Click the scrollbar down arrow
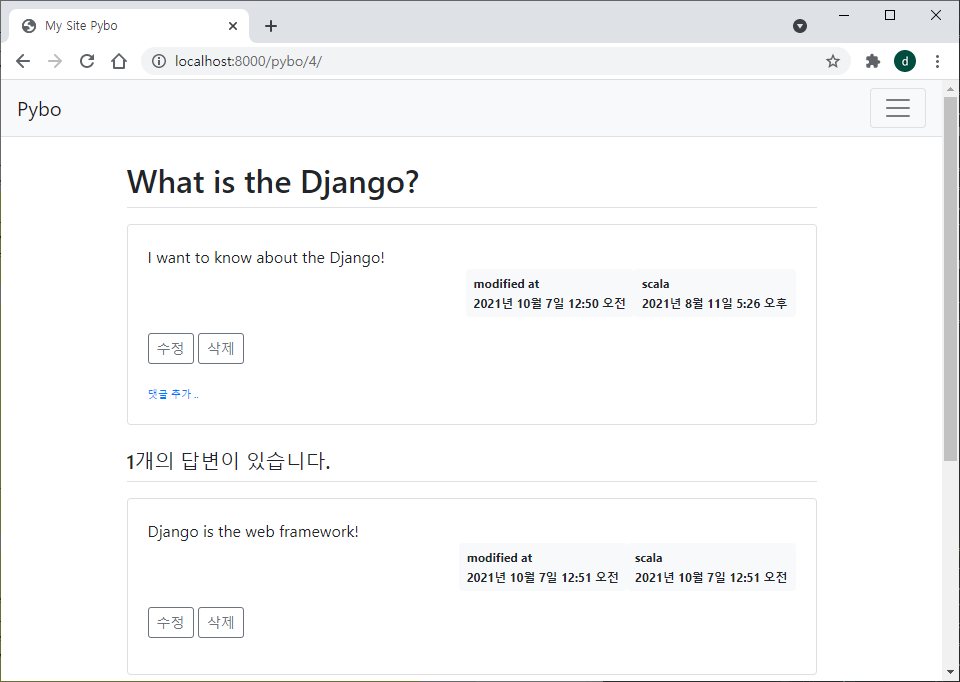 tap(950, 673)
